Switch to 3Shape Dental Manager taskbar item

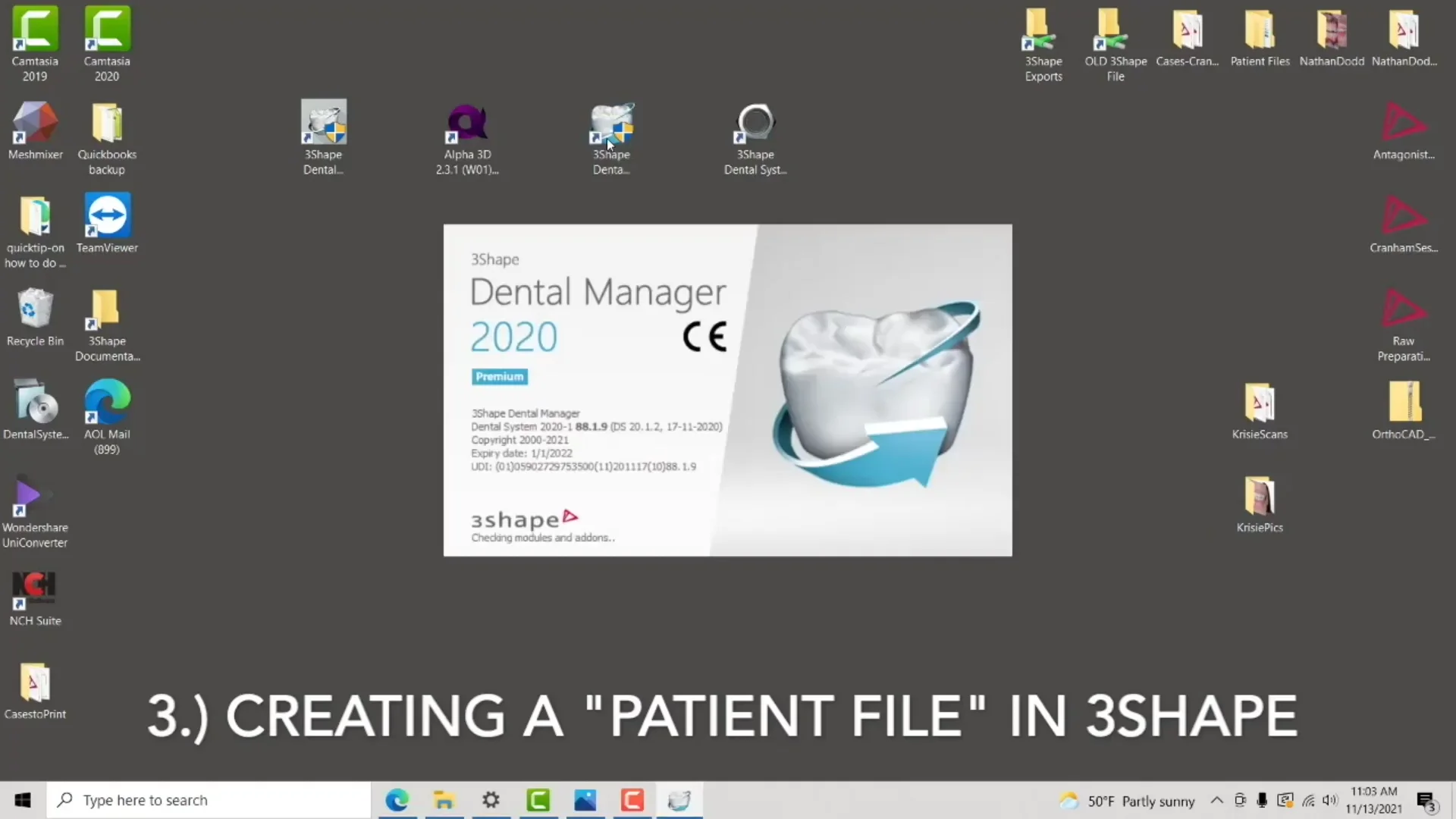679,800
